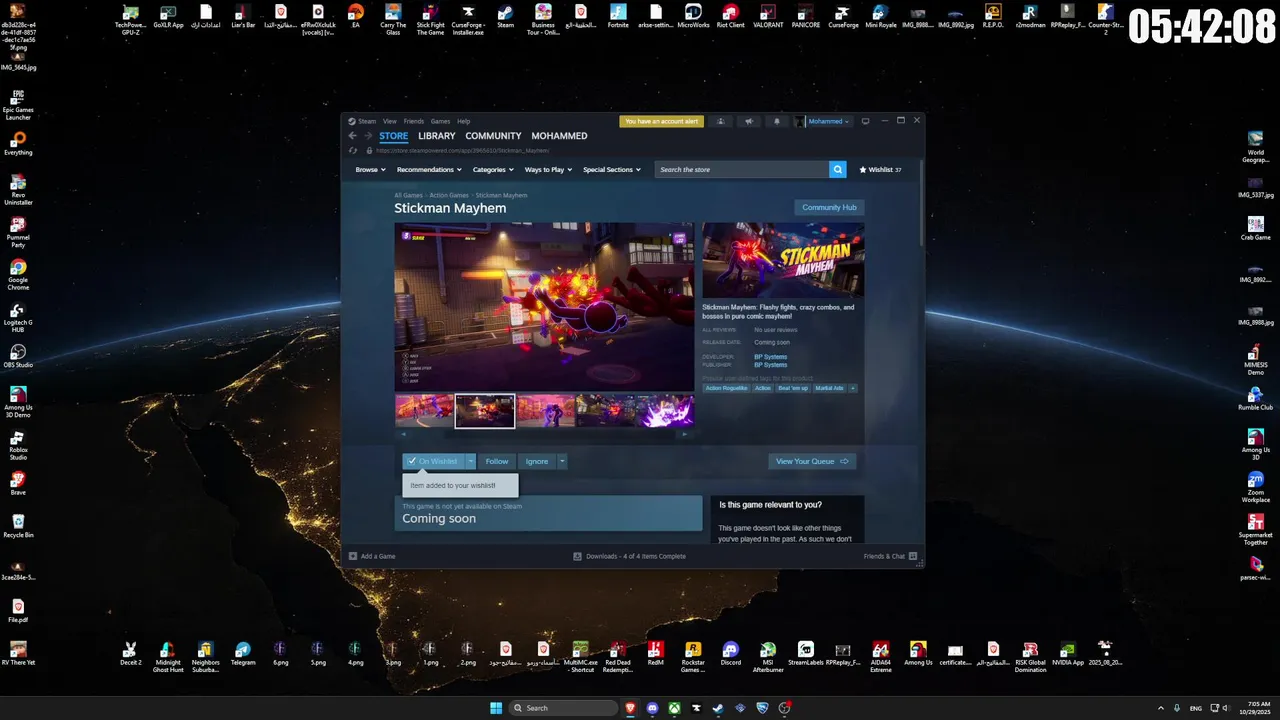This screenshot has height=720, width=1280.
Task: Click Brave icon in taskbar
Action: point(630,708)
